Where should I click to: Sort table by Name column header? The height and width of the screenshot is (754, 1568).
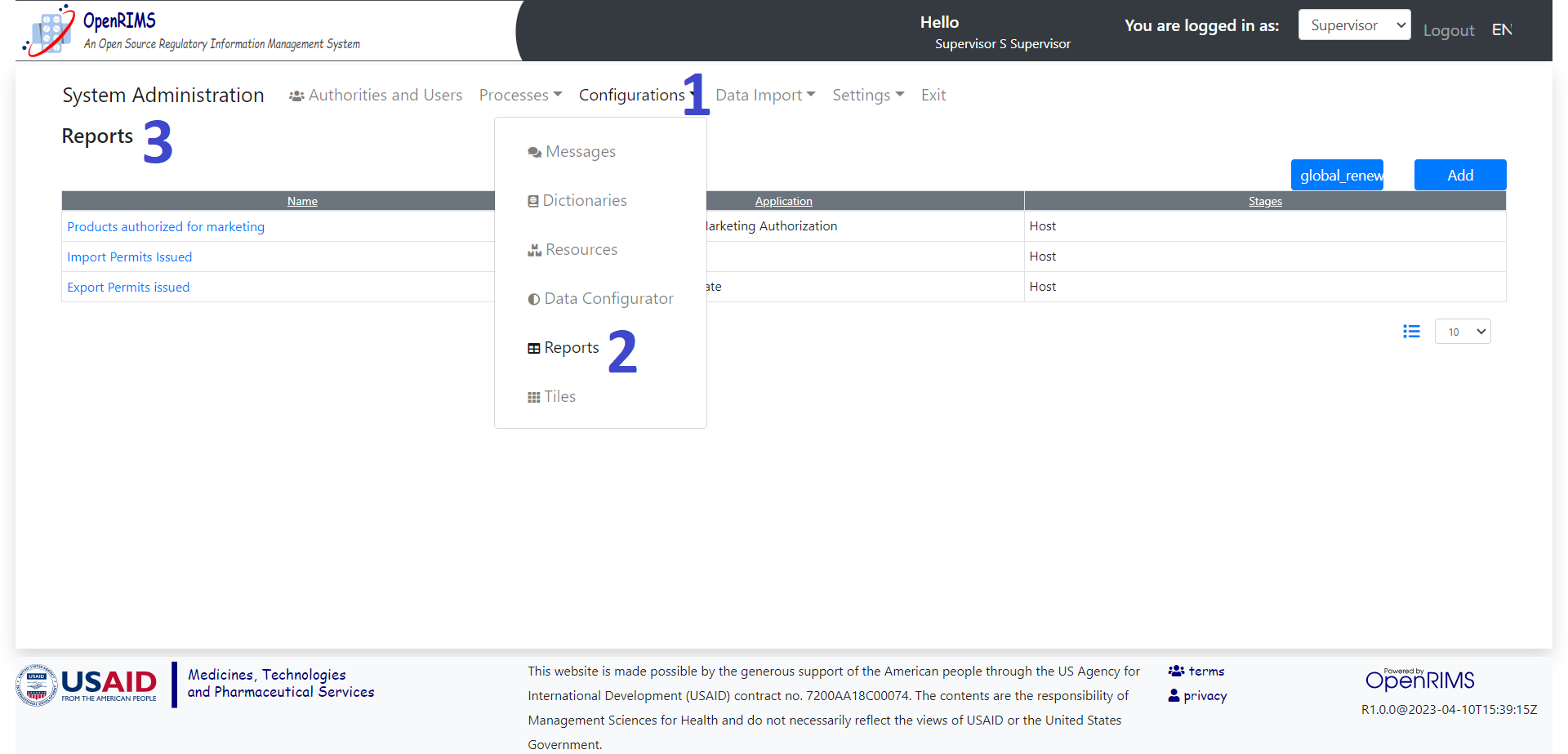tap(302, 201)
